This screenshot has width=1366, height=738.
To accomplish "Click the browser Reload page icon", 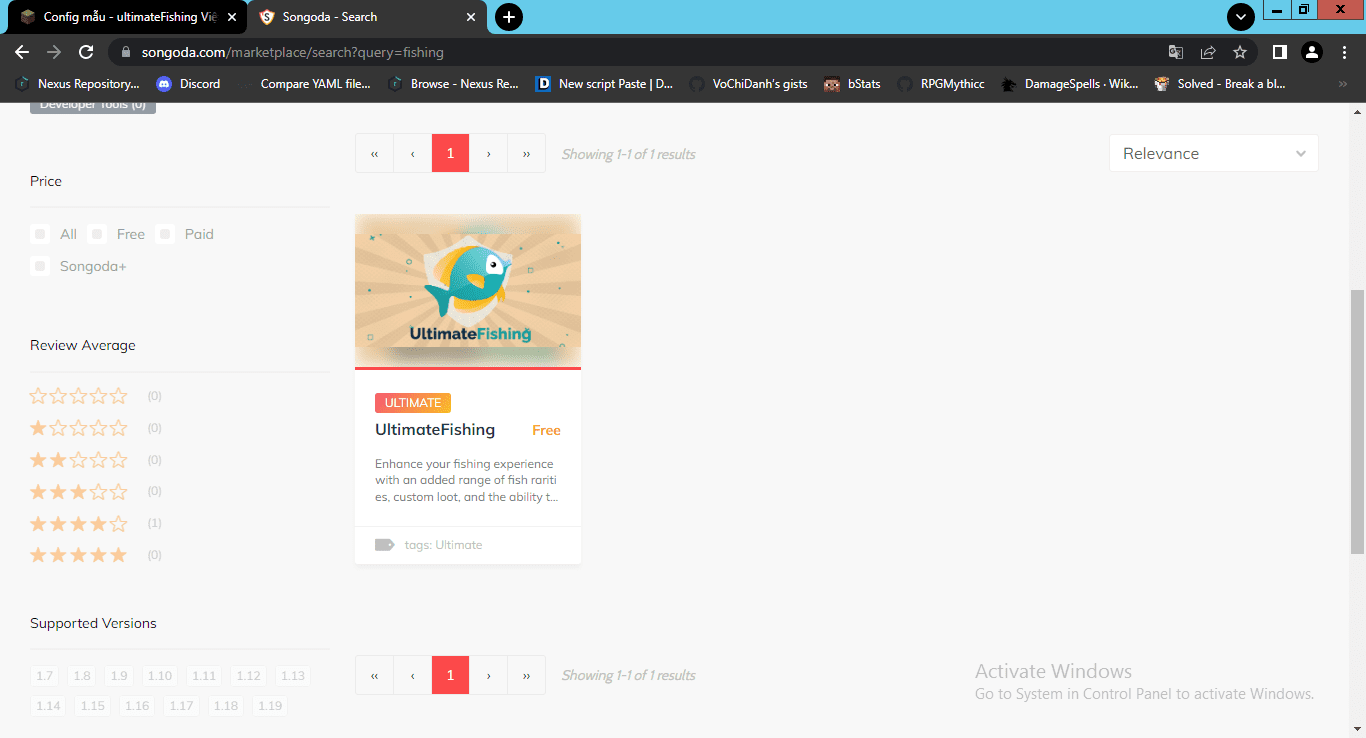I will [x=86, y=52].
